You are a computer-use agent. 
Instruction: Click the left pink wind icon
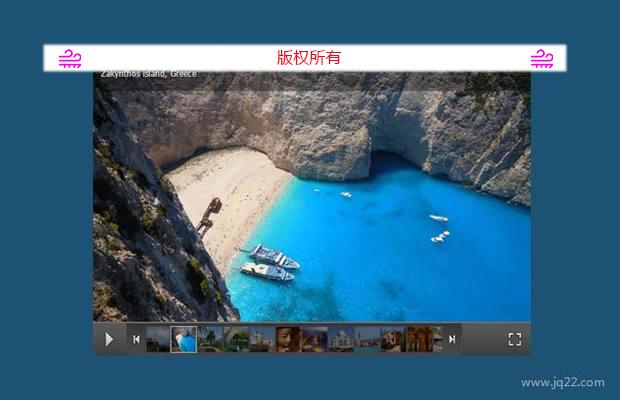(x=69, y=58)
